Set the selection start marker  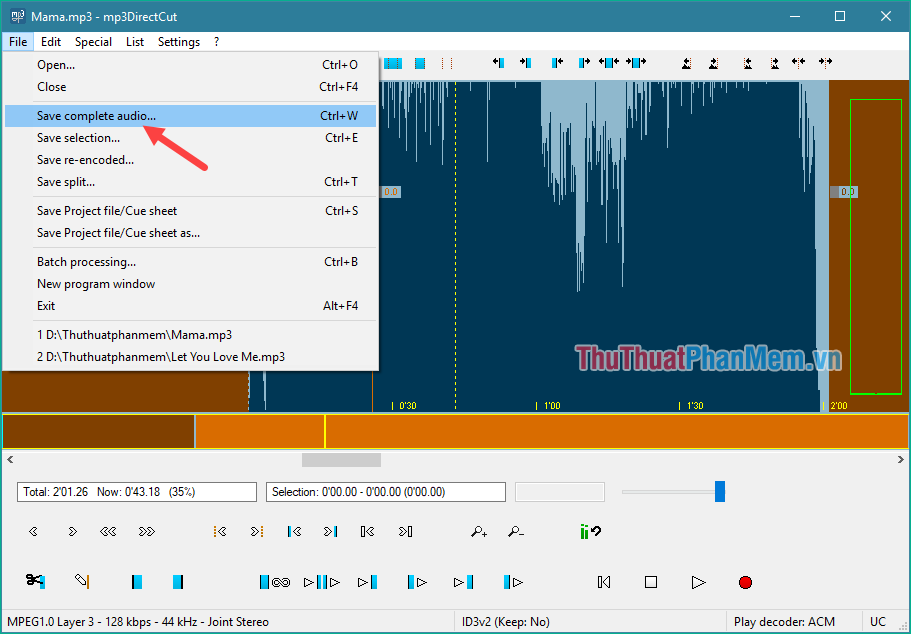tap(136, 581)
